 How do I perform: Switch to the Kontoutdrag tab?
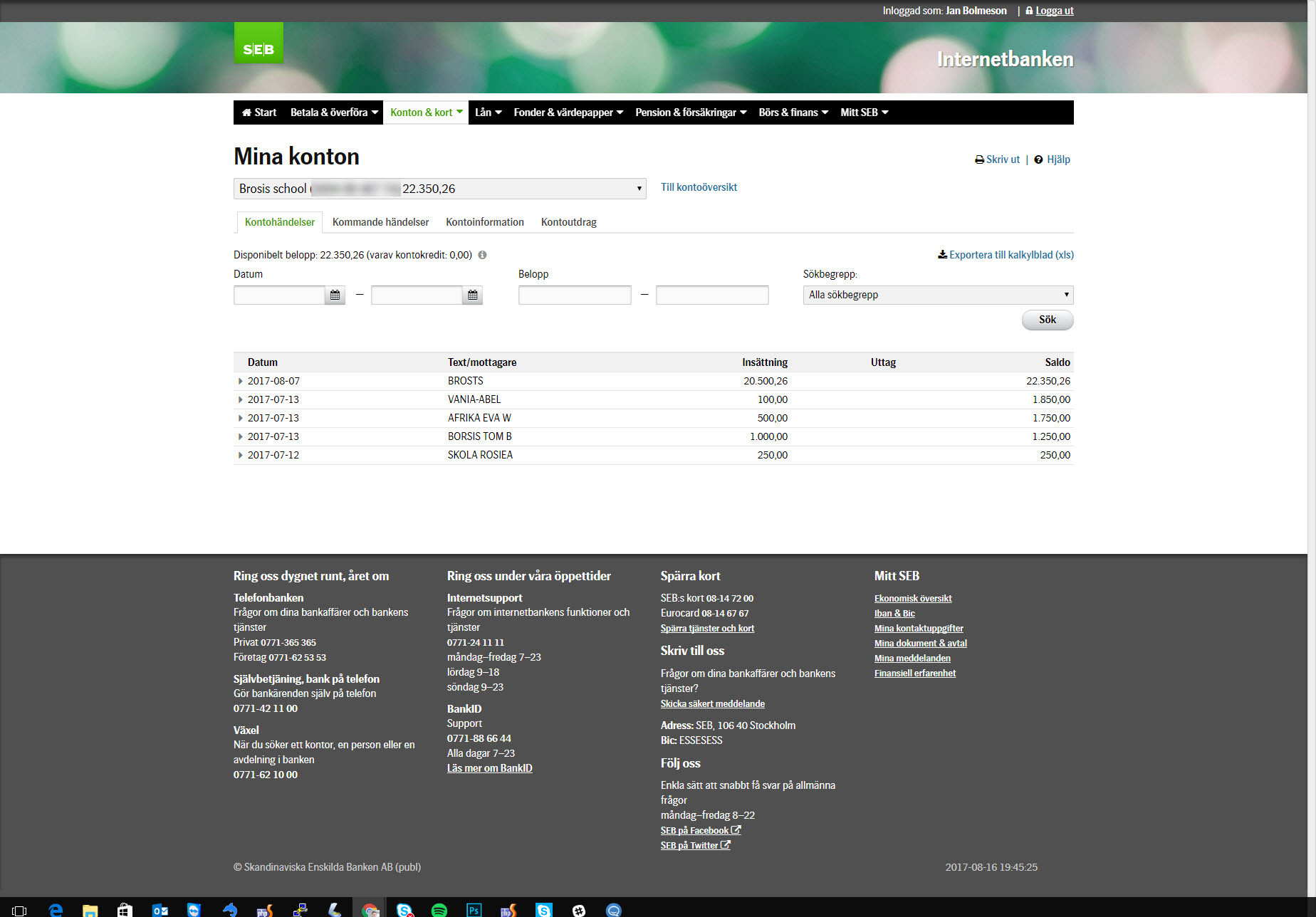(568, 222)
